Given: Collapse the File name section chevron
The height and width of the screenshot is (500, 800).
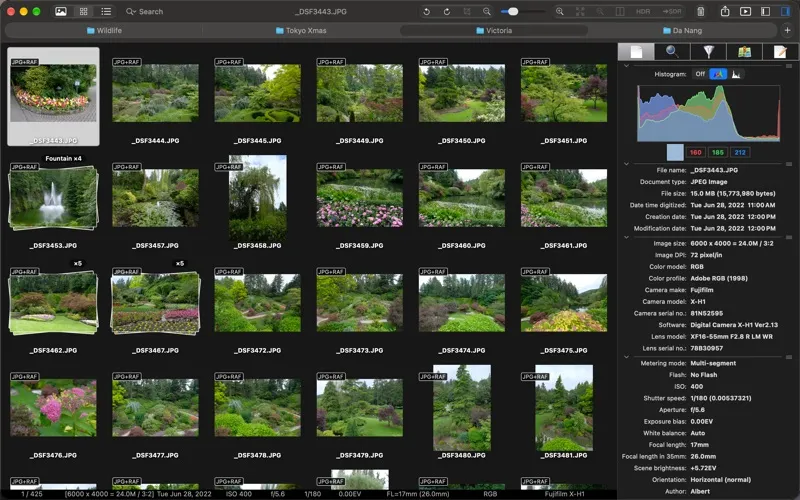Looking at the screenshot, I should tap(626, 164).
